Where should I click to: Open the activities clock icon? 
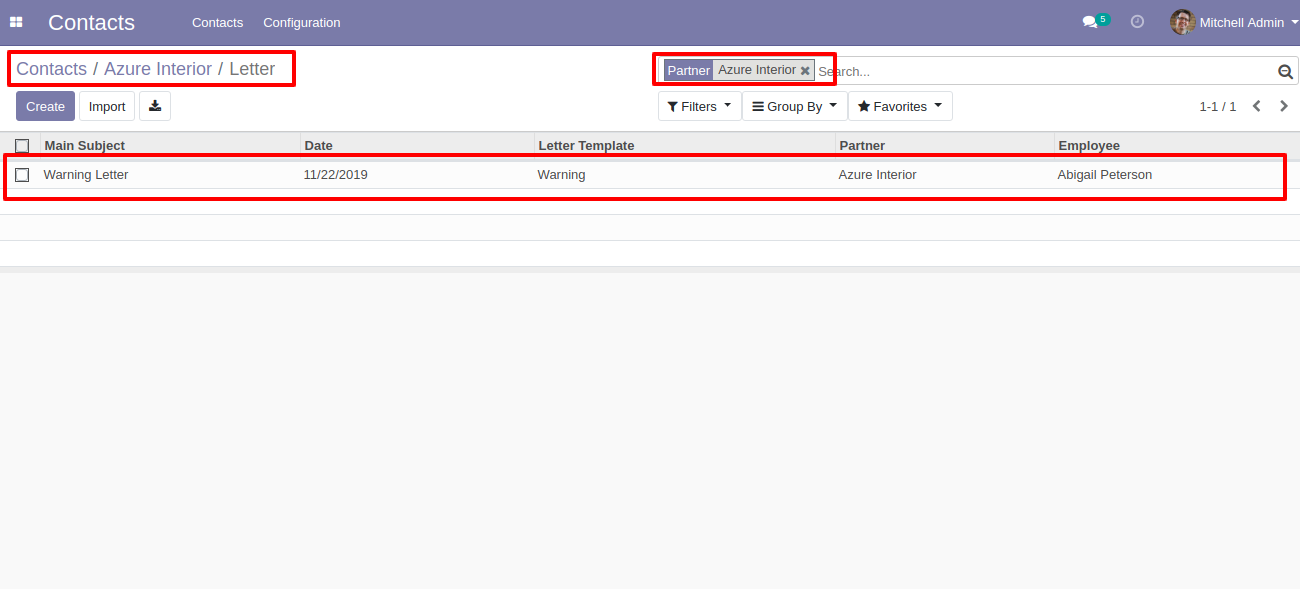(x=1137, y=21)
